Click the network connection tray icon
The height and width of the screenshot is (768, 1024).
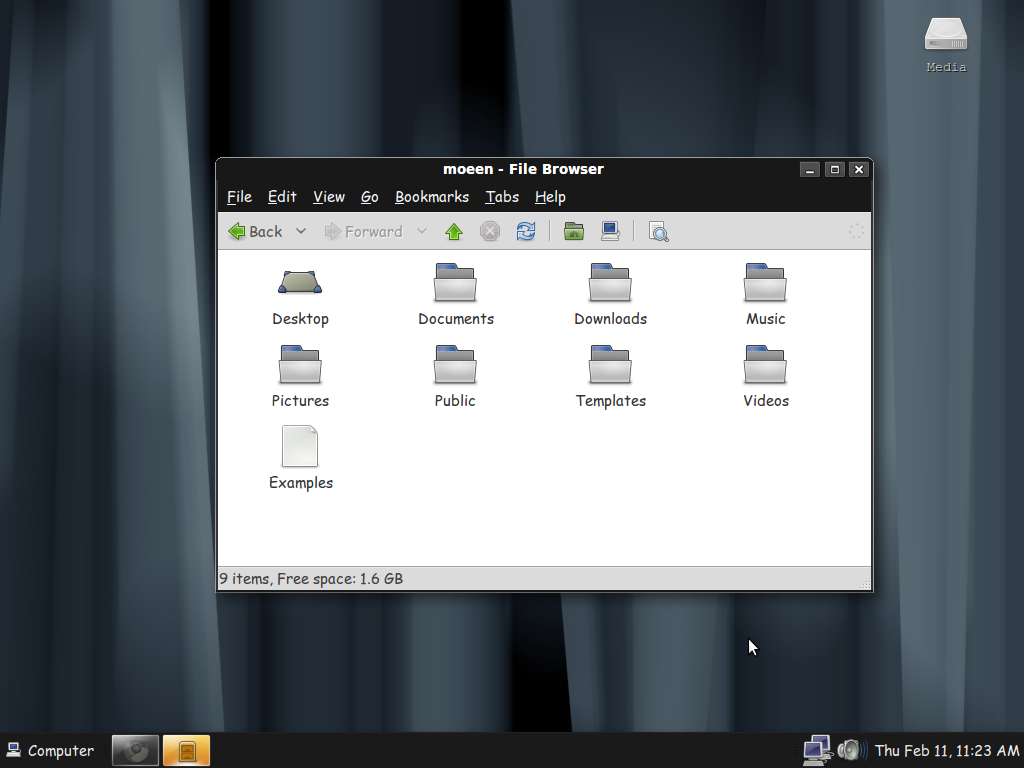[817, 750]
